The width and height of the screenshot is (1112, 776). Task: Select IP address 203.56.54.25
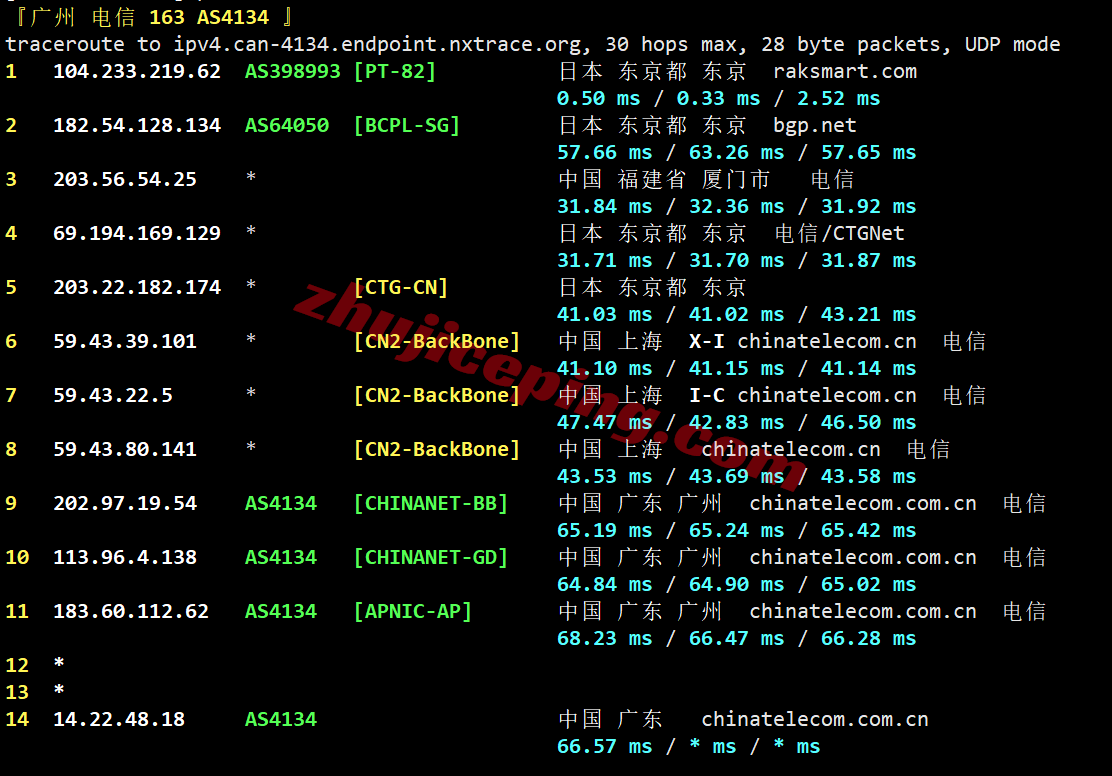(125, 179)
